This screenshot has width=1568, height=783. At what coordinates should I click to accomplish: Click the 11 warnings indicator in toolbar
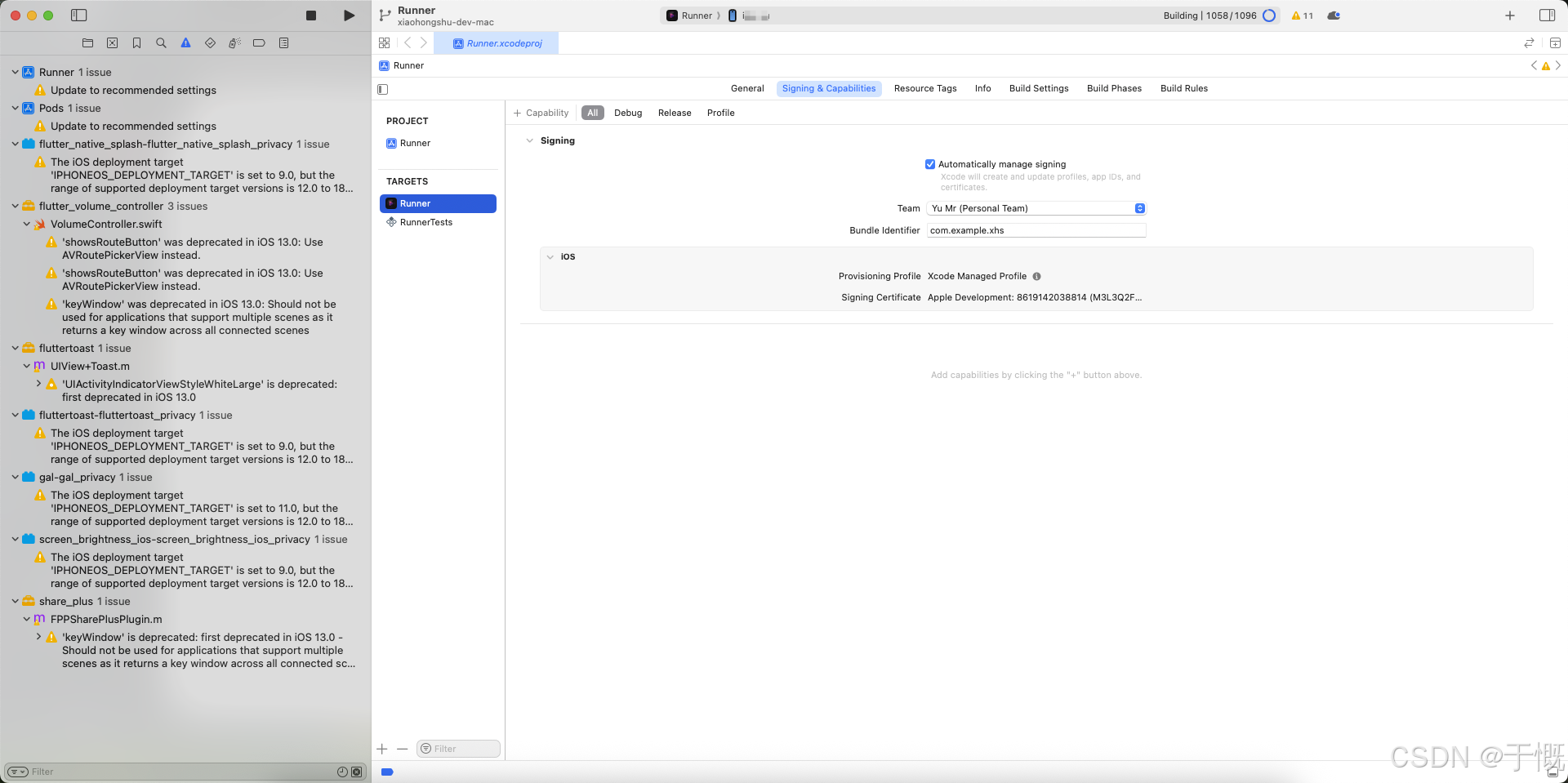[x=1303, y=16]
